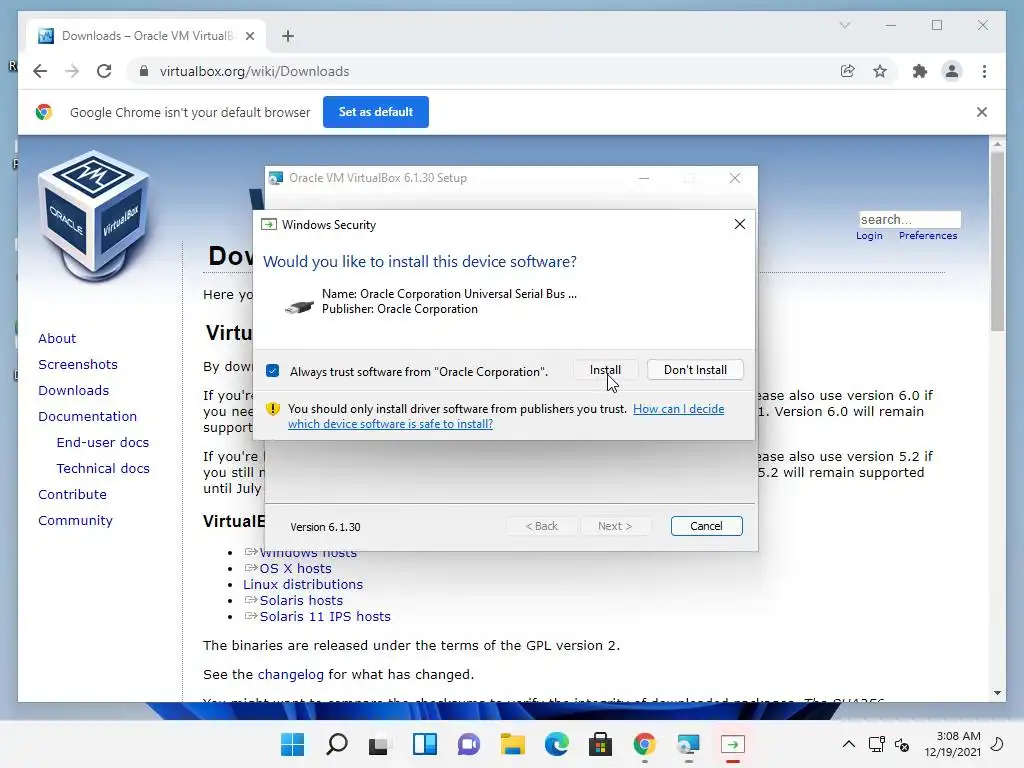Open the clock showing 3:08 AM
The image size is (1024, 768).
pyautogui.click(x=952, y=744)
